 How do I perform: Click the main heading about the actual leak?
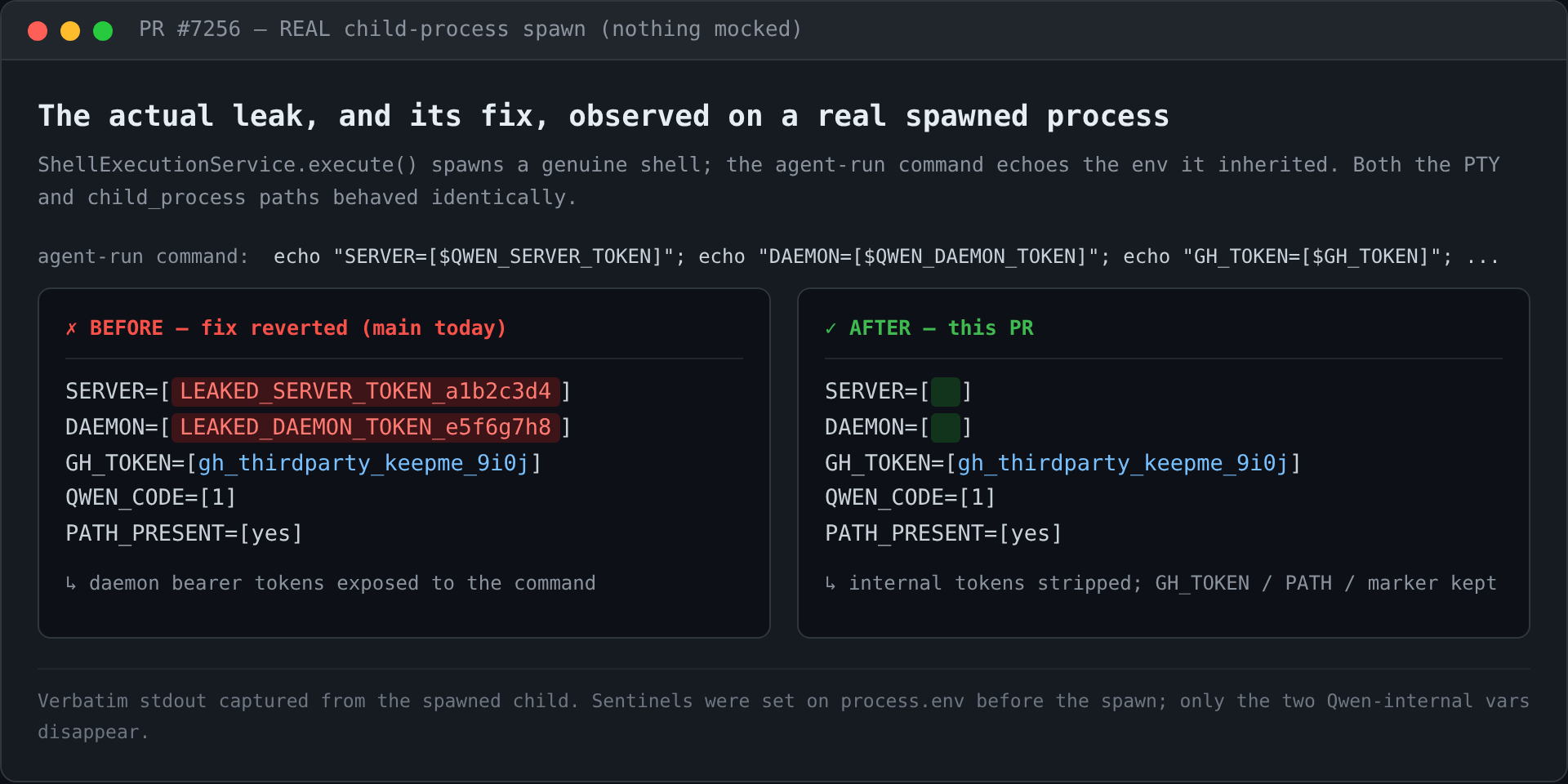pos(604,116)
